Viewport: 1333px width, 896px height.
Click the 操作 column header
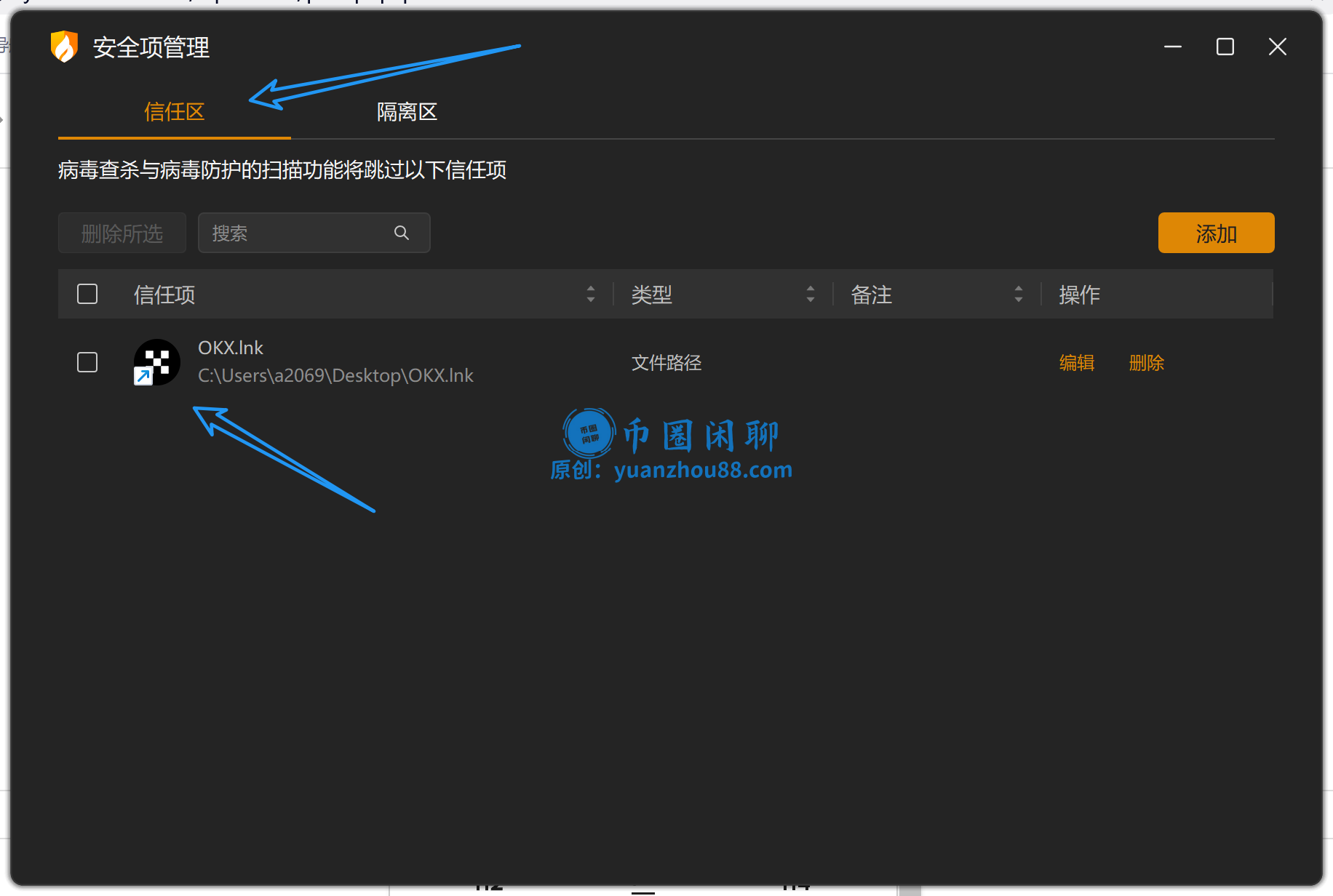click(x=1080, y=295)
